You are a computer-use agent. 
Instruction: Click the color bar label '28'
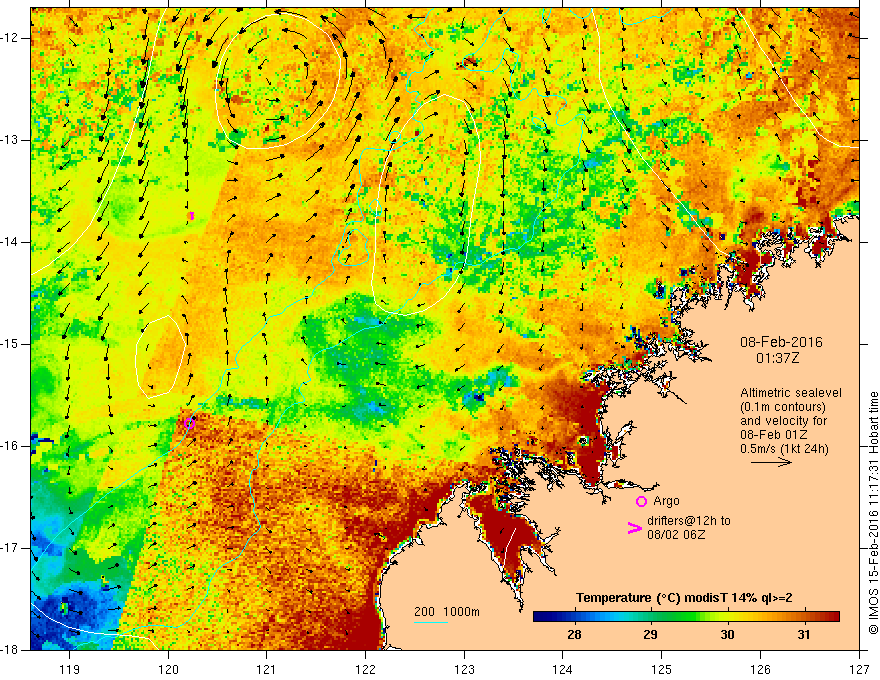[x=574, y=635]
